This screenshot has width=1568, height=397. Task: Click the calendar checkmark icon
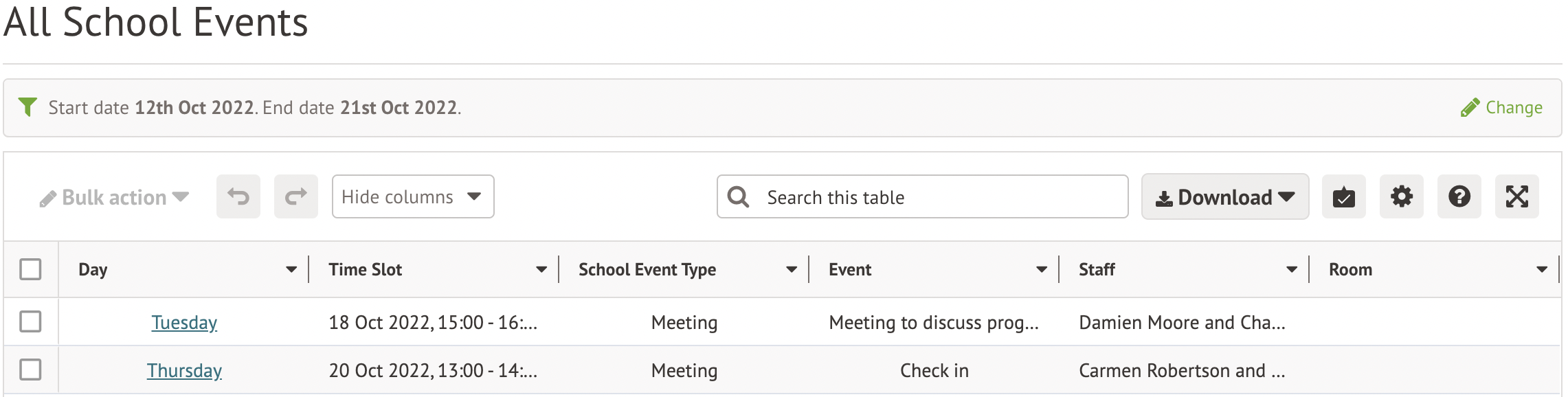(x=1343, y=197)
